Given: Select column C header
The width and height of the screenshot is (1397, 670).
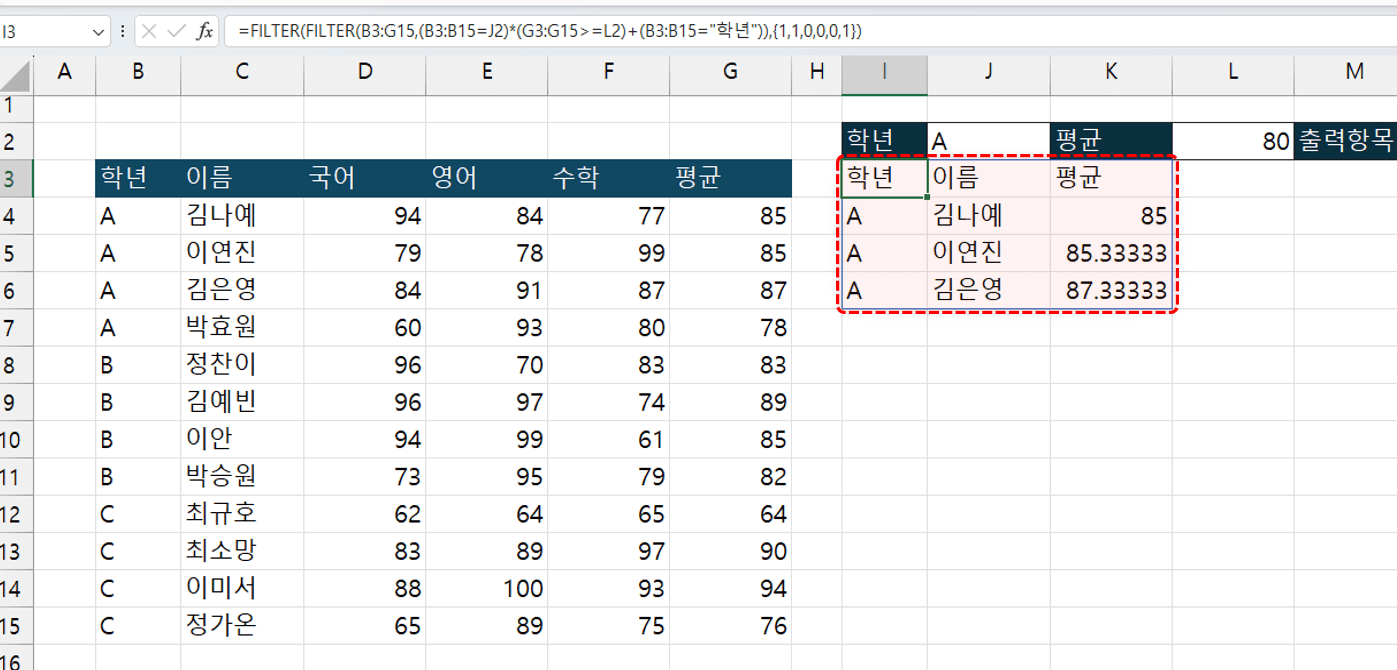Looking at the screenshot, I should [x=242, y=72].
